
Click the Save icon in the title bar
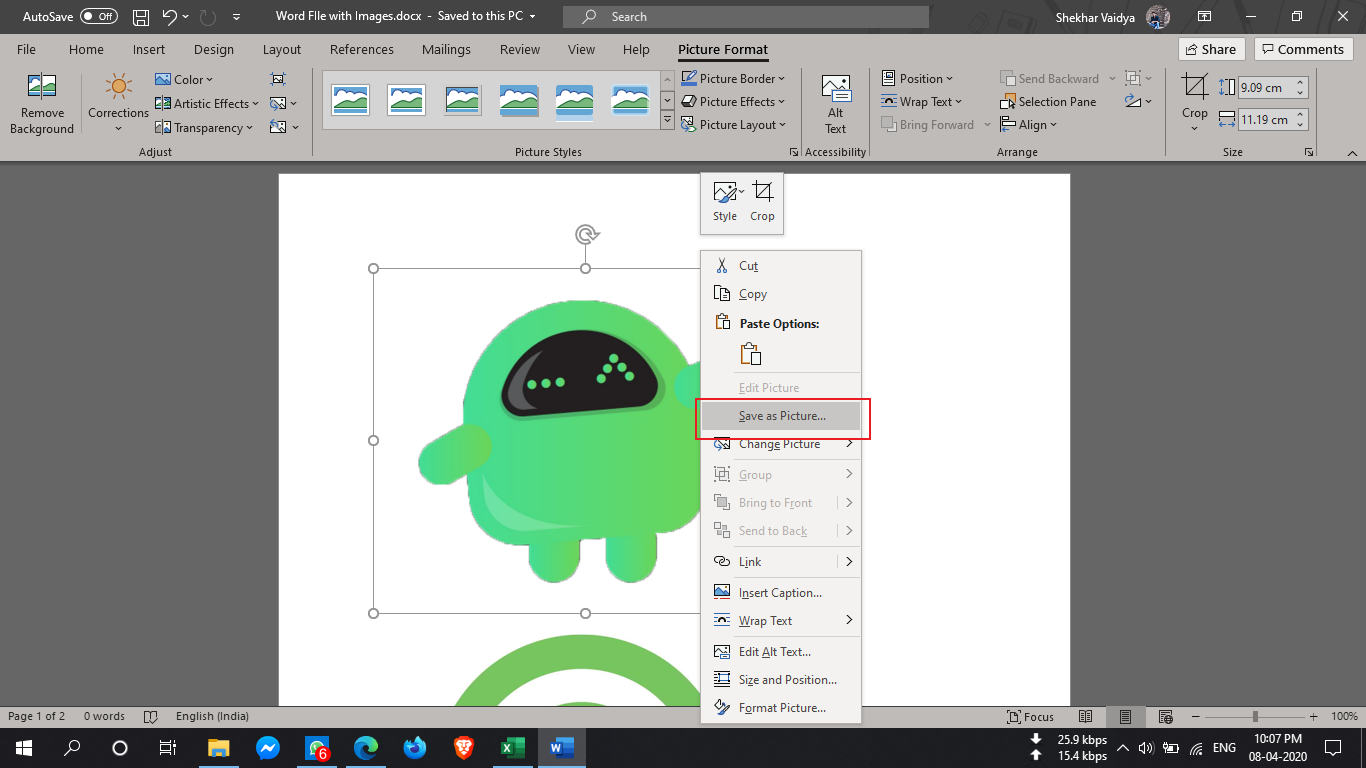141,17
